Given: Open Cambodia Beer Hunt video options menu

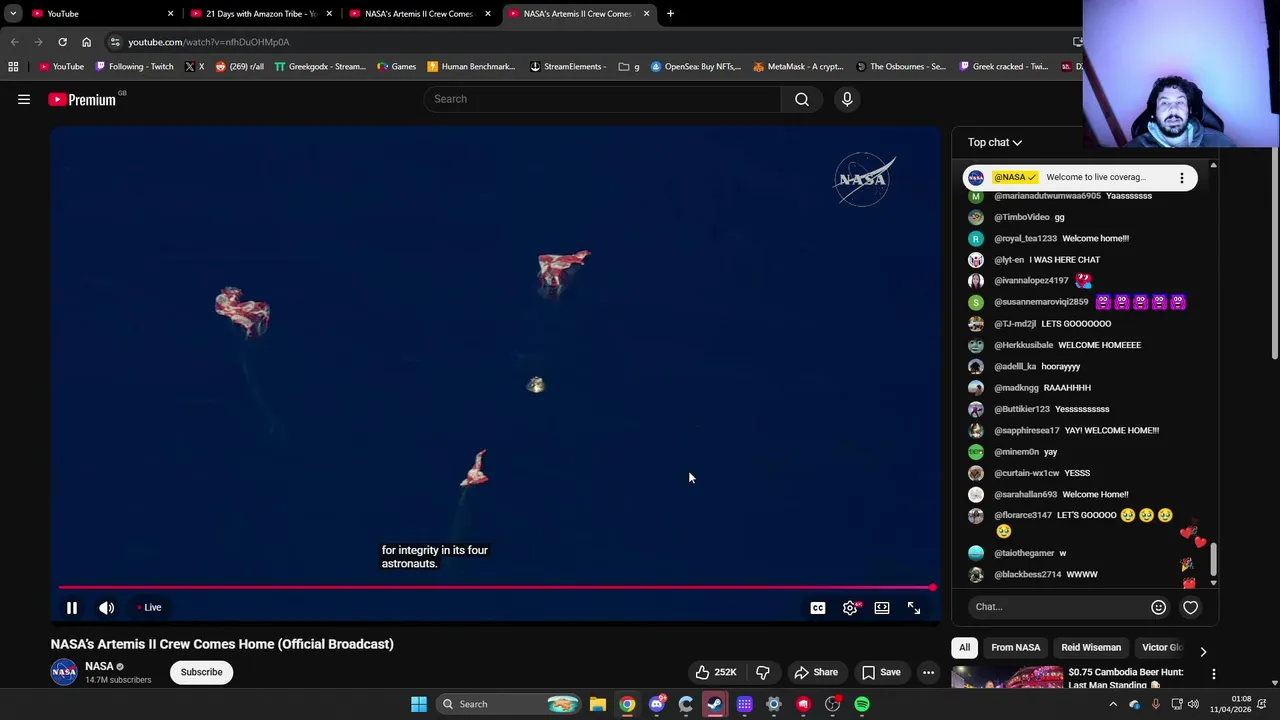Looking at the screenshot, I should point(1213,674).
